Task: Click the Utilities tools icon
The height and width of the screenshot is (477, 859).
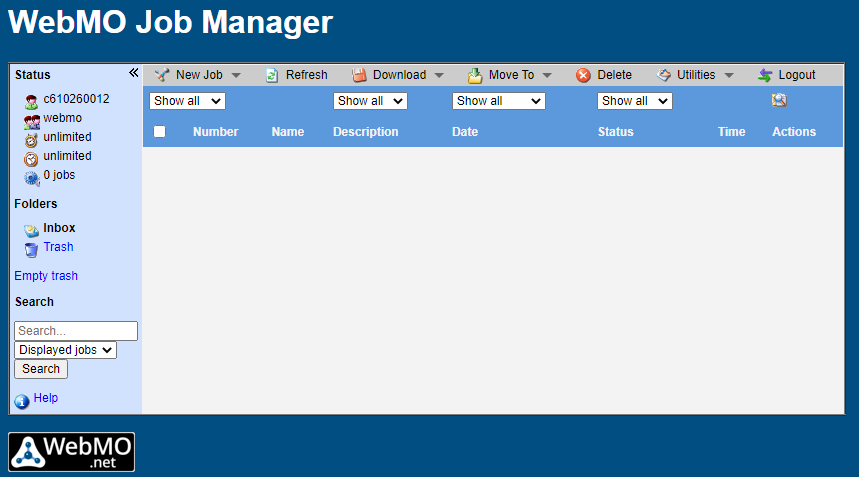Action: click(663, 75)
